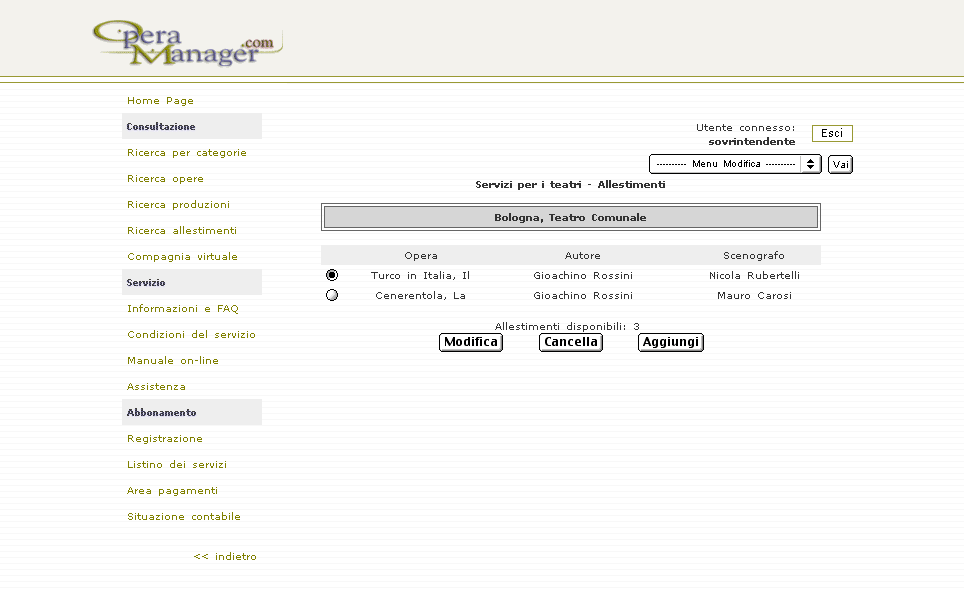Navigate to Ricerca produzioni
The height and width of the screenshot is (591, 964).
coord(178,205)
